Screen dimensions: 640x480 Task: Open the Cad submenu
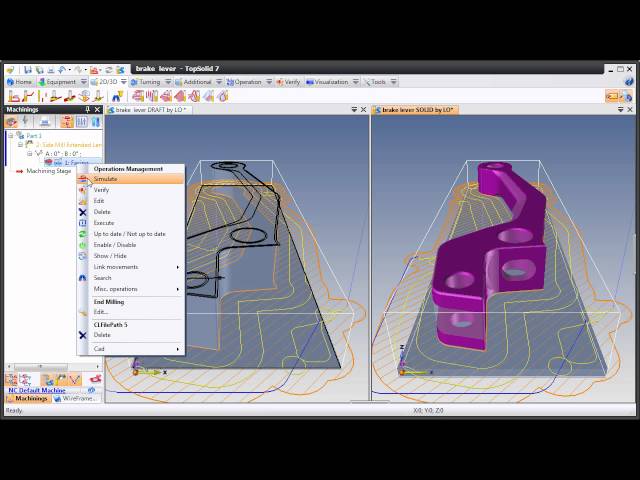click(100, 349)
